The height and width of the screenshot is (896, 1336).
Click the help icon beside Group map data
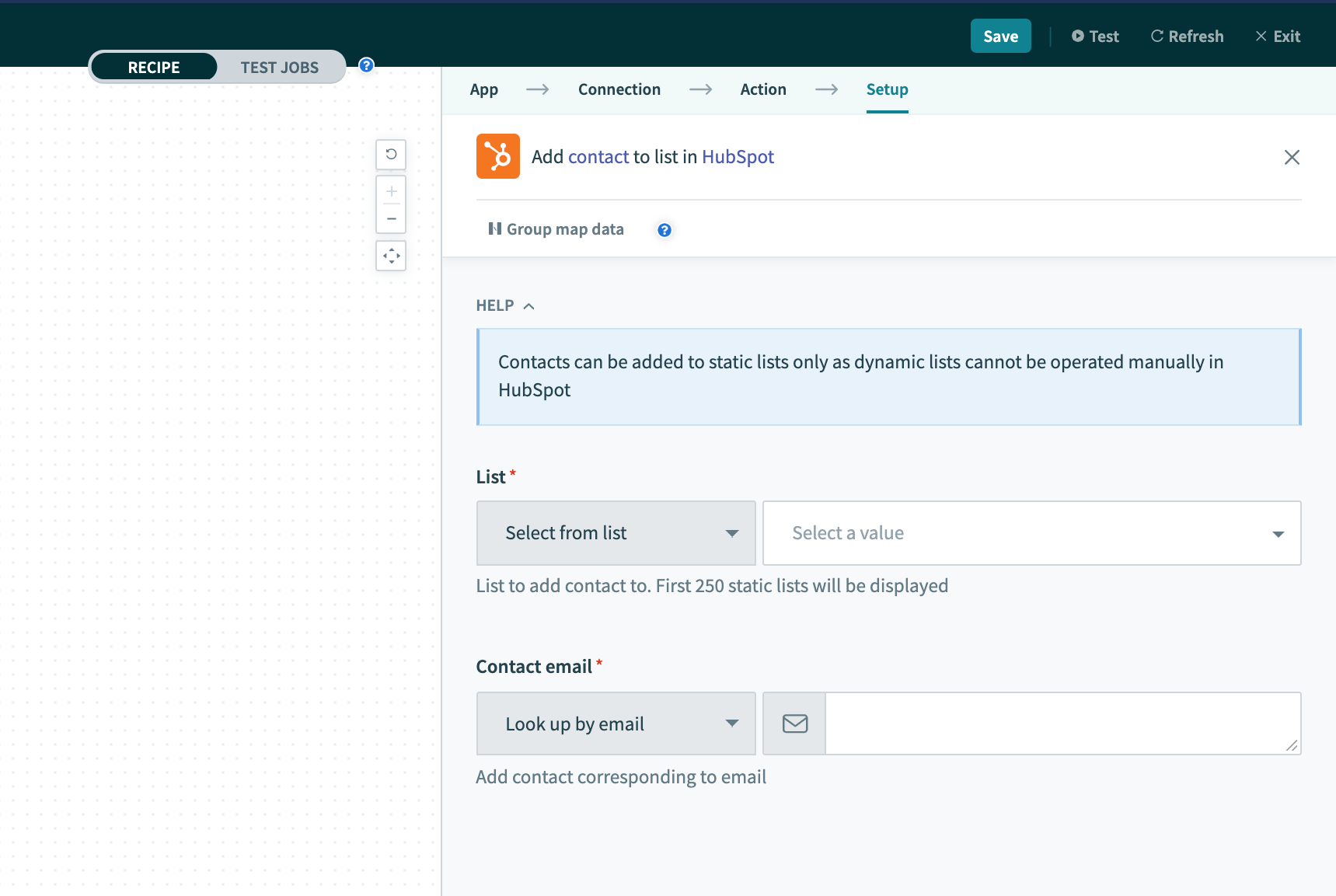click(664, 229)
